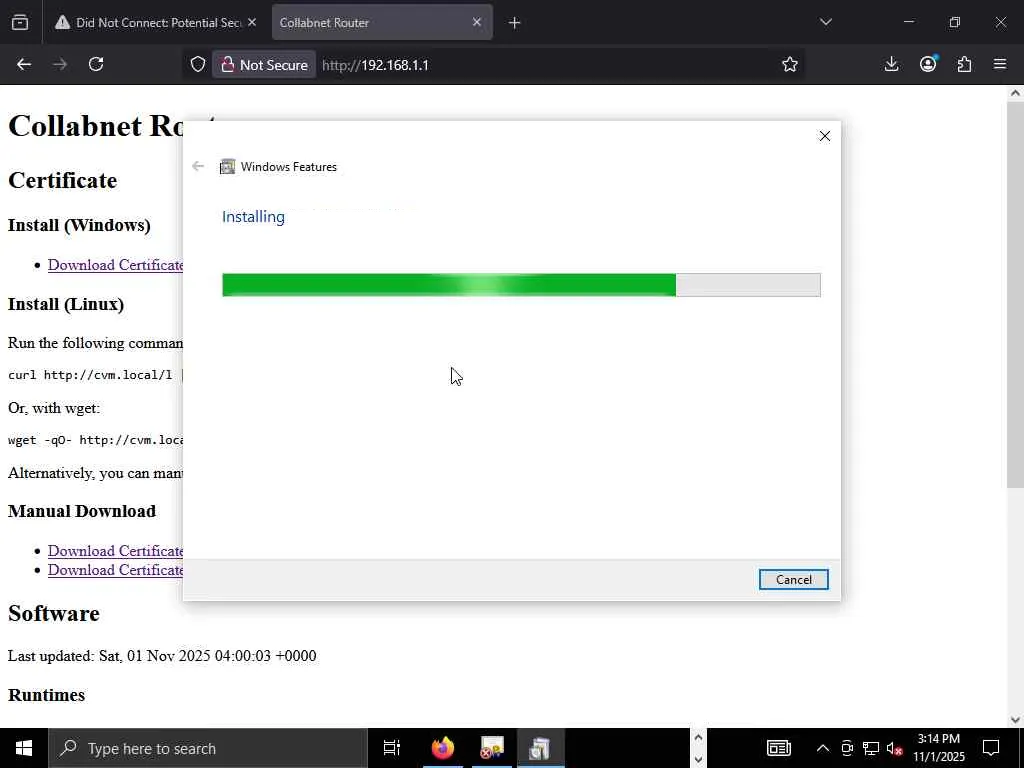Open the Firefox View icon at tab bar left
This screenshot has width=1024, height=768.
pos(20,22)
